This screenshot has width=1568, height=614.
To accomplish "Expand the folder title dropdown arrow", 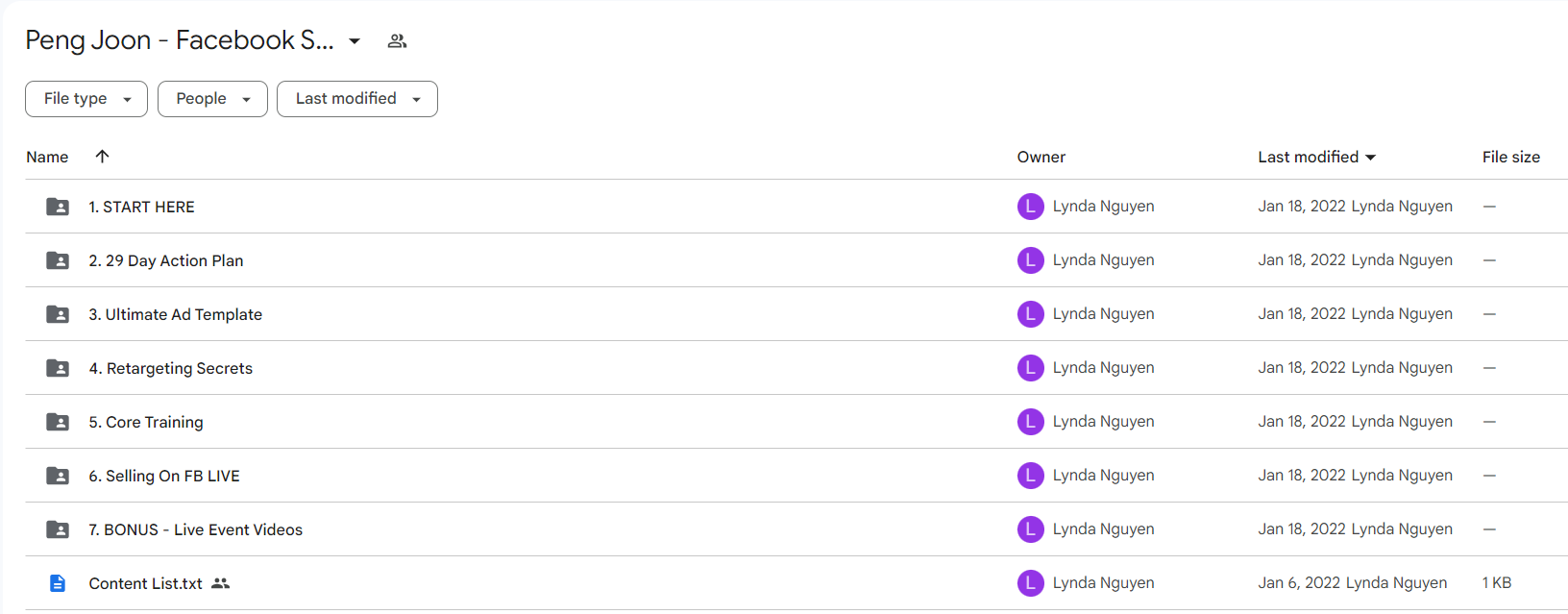I will [x=355, y=41].
